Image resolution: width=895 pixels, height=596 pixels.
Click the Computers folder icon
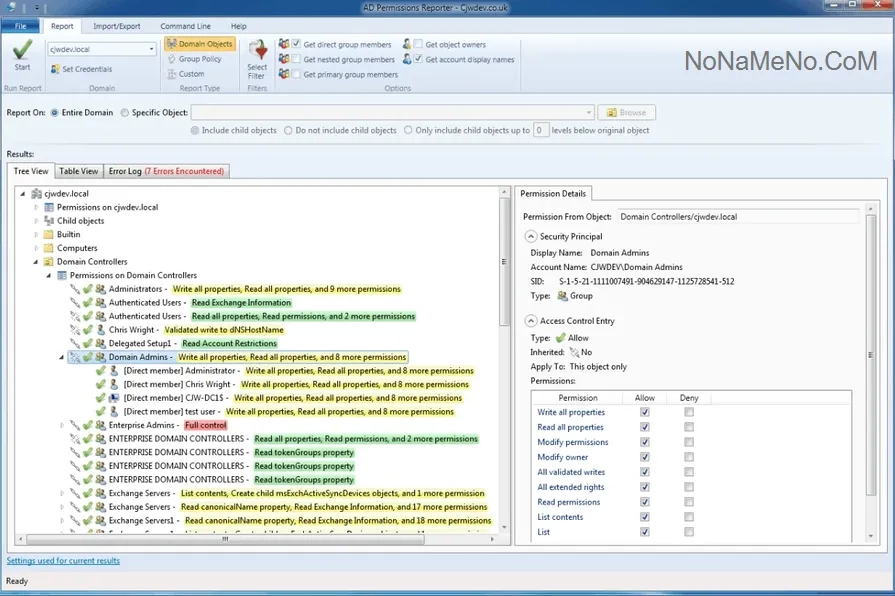pos(47,248)
